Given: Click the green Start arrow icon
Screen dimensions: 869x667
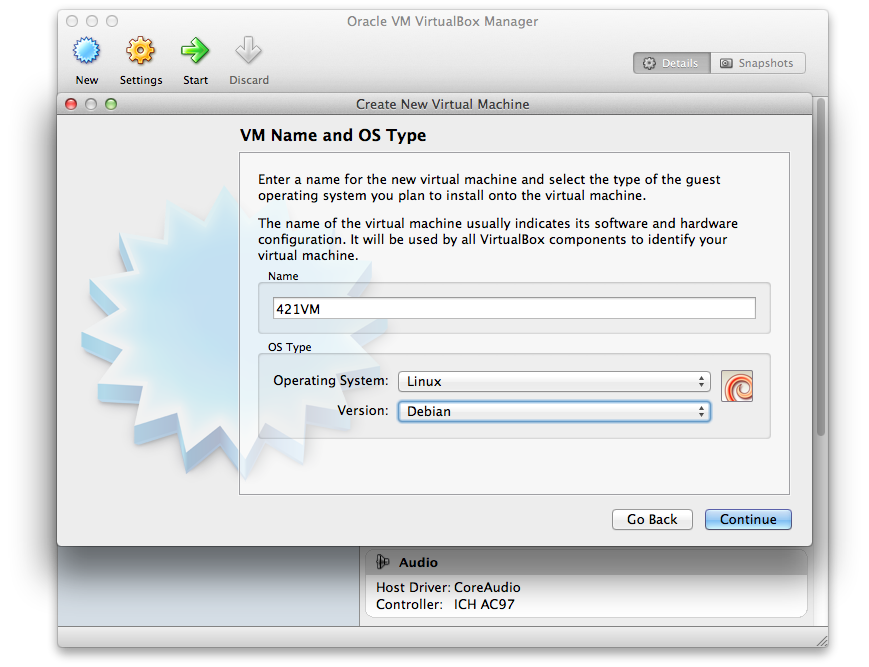Looking at the screenshot, I should coord(195,51).
